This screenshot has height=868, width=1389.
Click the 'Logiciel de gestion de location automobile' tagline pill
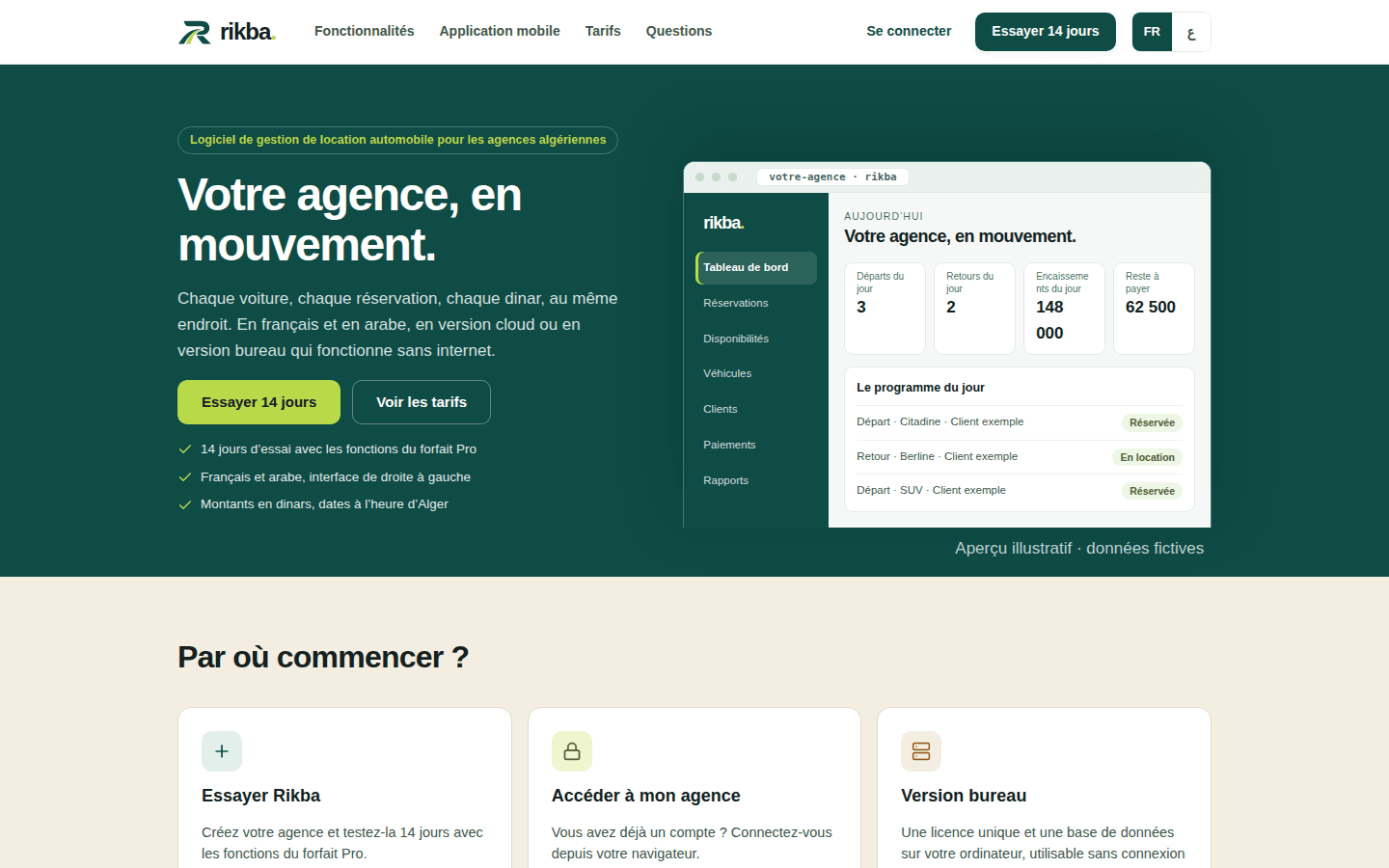tap(397, 140)
